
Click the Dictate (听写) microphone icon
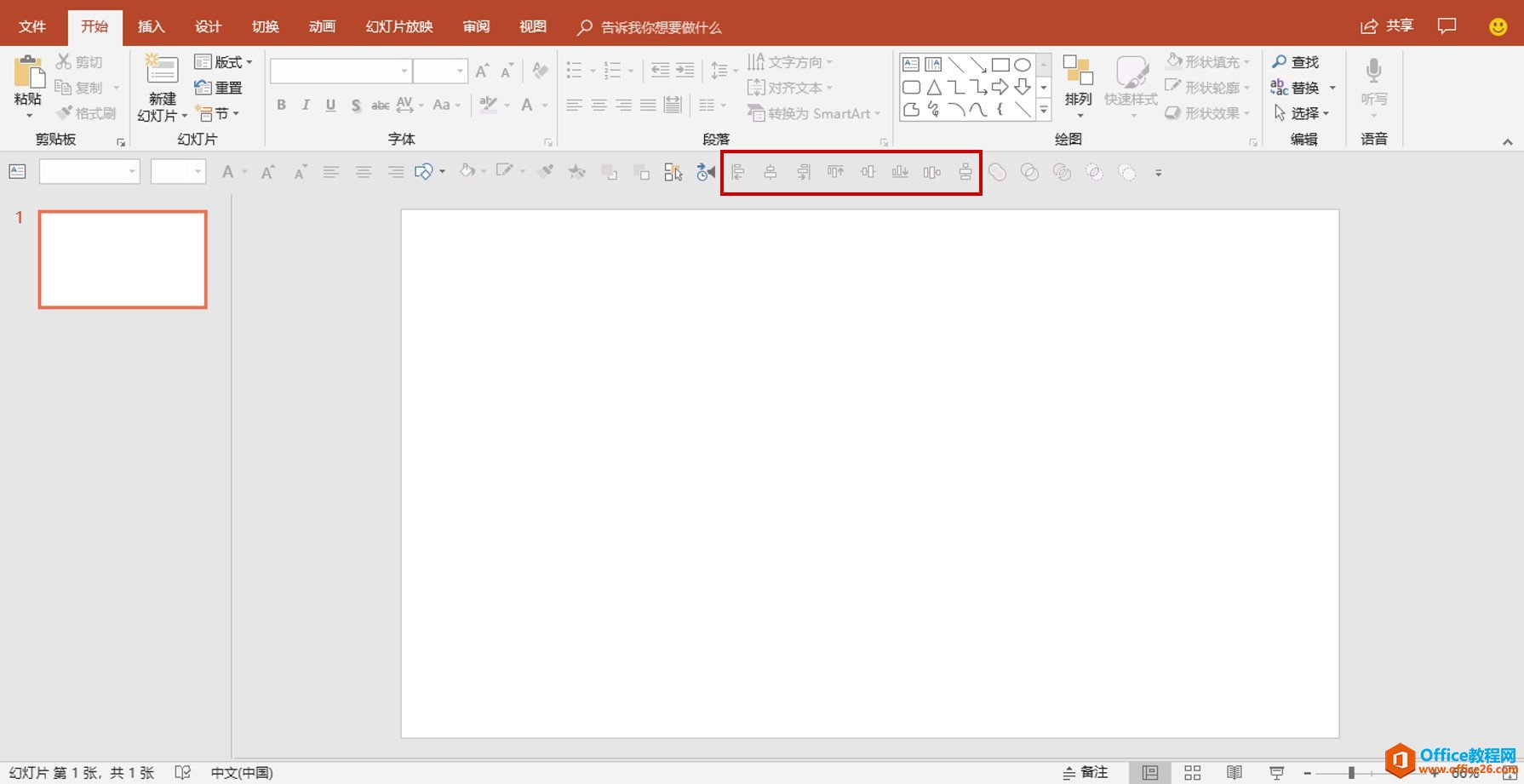click(1372, 73)
